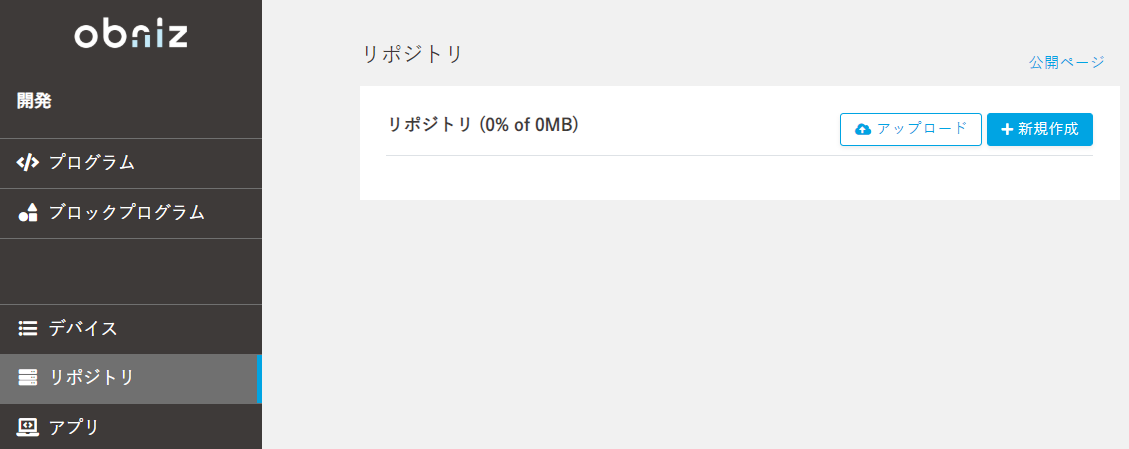Image resolution: width=1129 pixels, height=449 pixels.
Task: Click the cloud upload icon in the アップロード button
Action: (863, 130)
